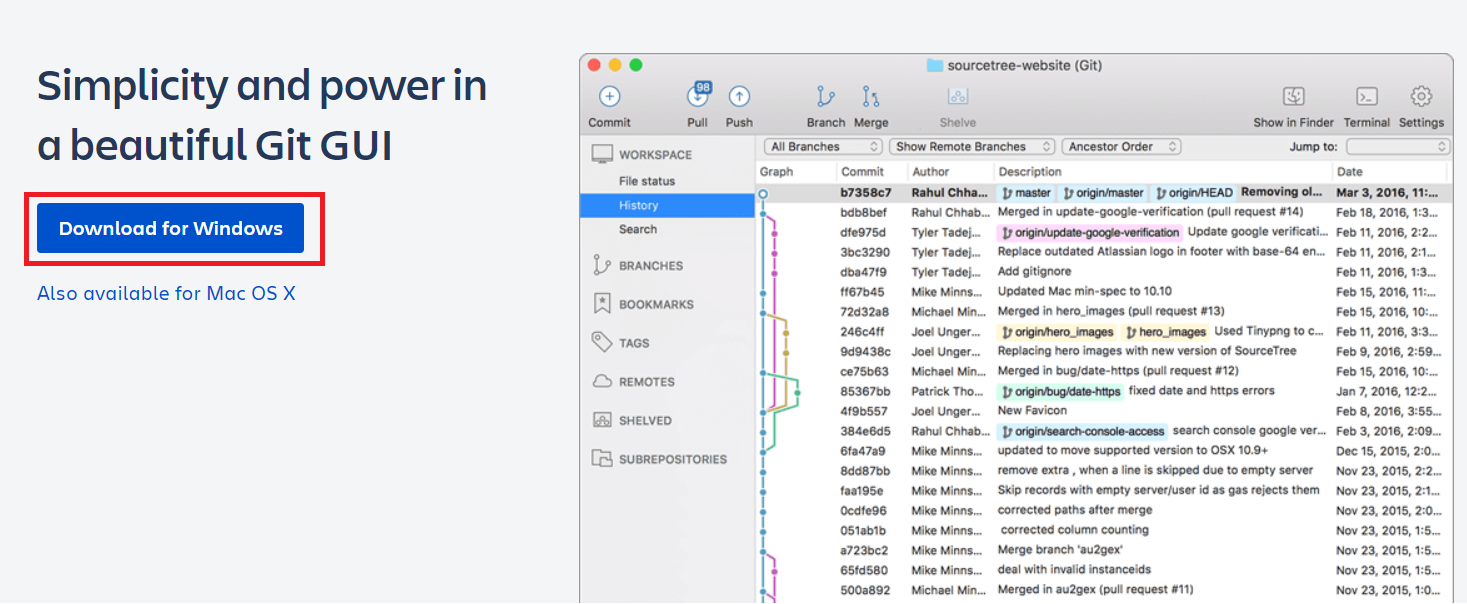Click the top commit node in graph
The height and width of the screenshot is (604, 1467).
763,193
